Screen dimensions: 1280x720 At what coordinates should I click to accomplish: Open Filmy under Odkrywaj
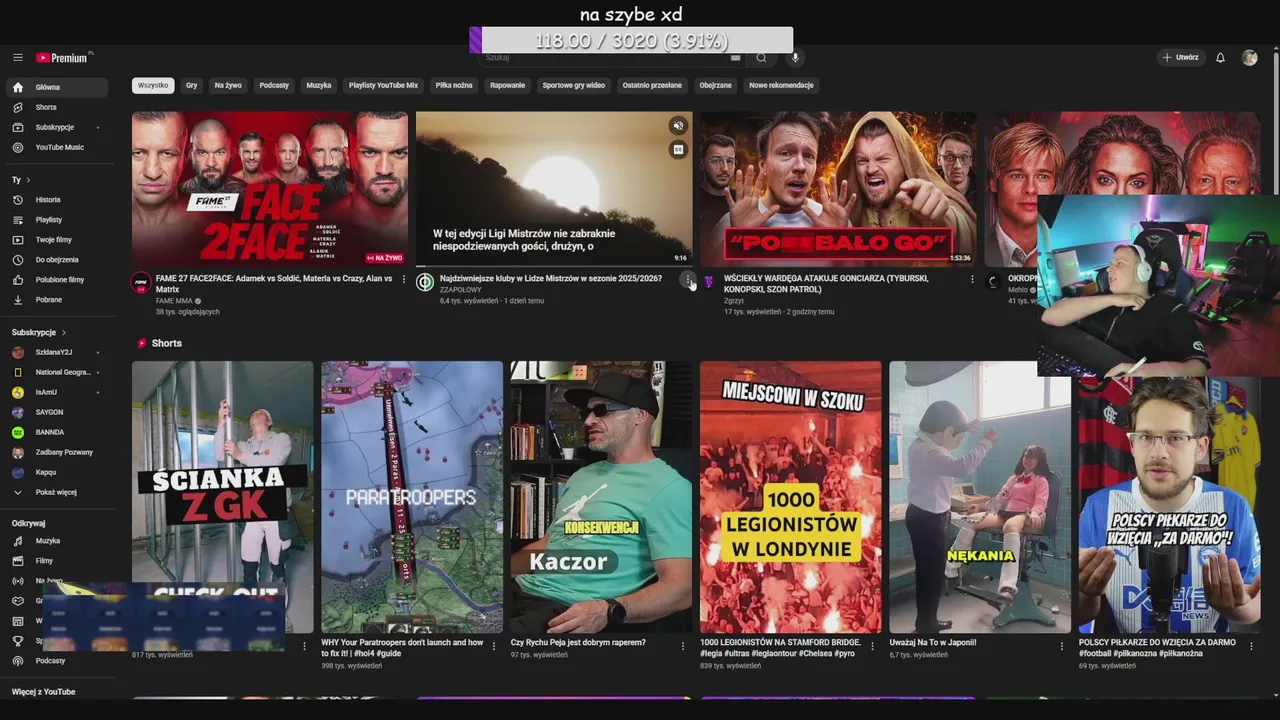coord(56,561)
